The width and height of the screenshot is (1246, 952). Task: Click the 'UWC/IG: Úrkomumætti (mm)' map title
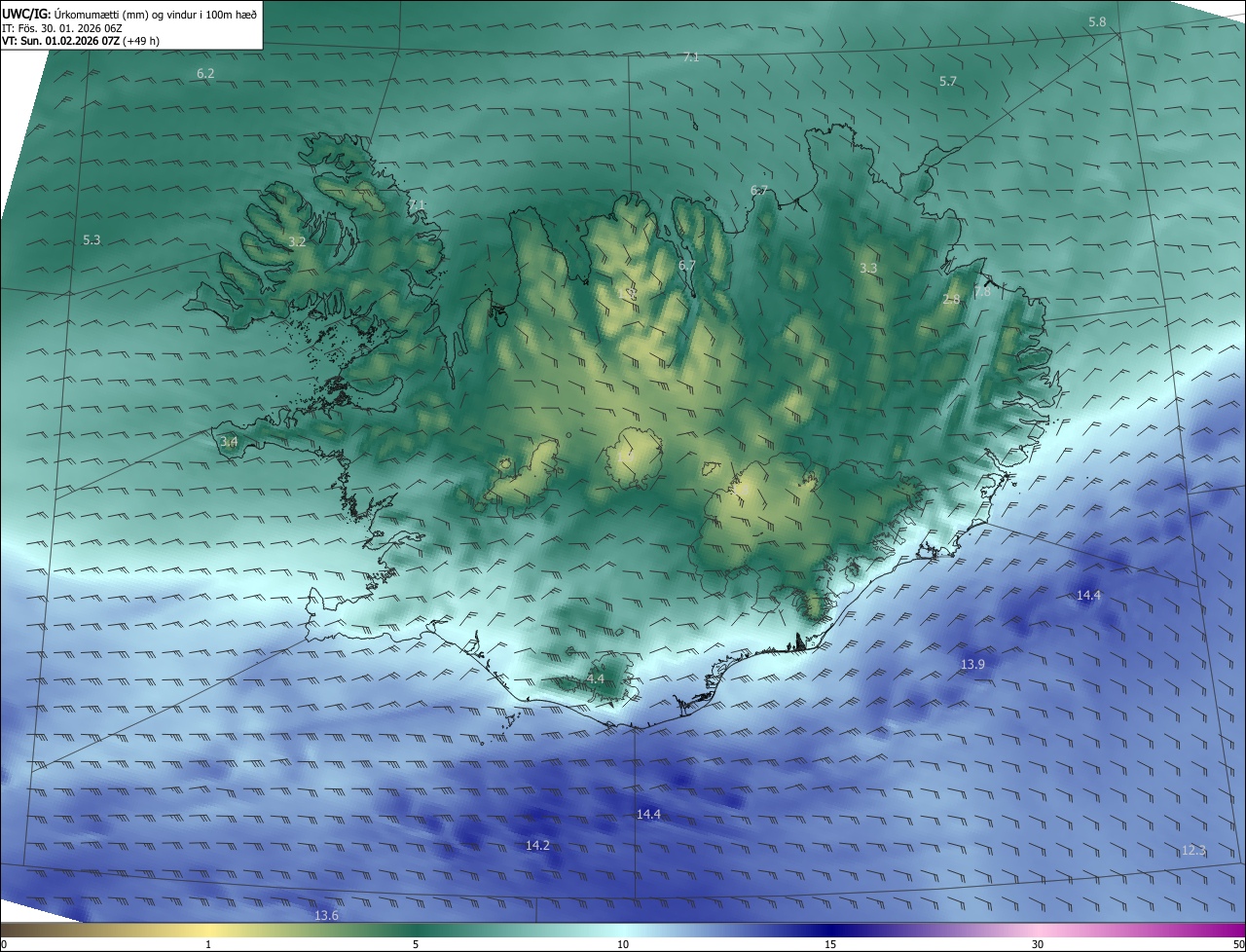129,14
